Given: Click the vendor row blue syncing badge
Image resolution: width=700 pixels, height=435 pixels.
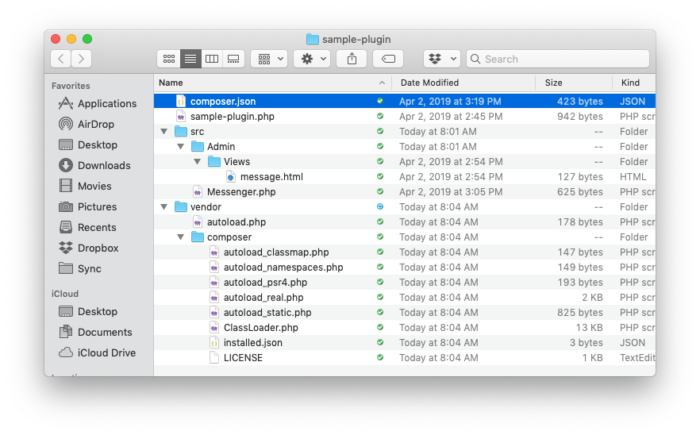Looking at the screenshot, I should point(380,207).
